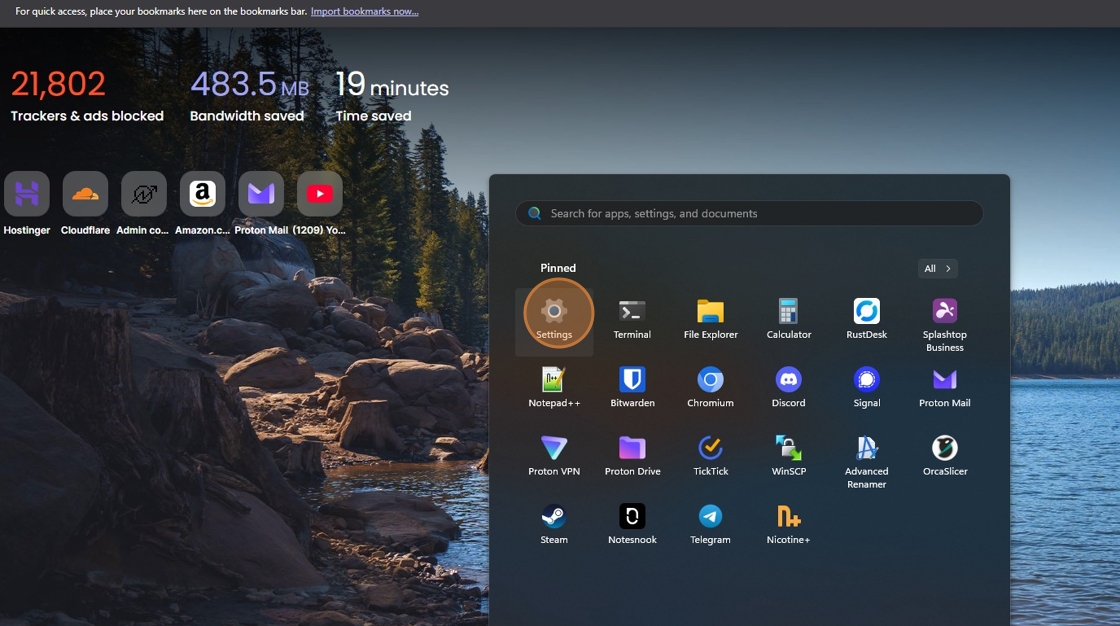1120x626 pixels.
Task: Open Proton Drive
Action: [632, 457]
